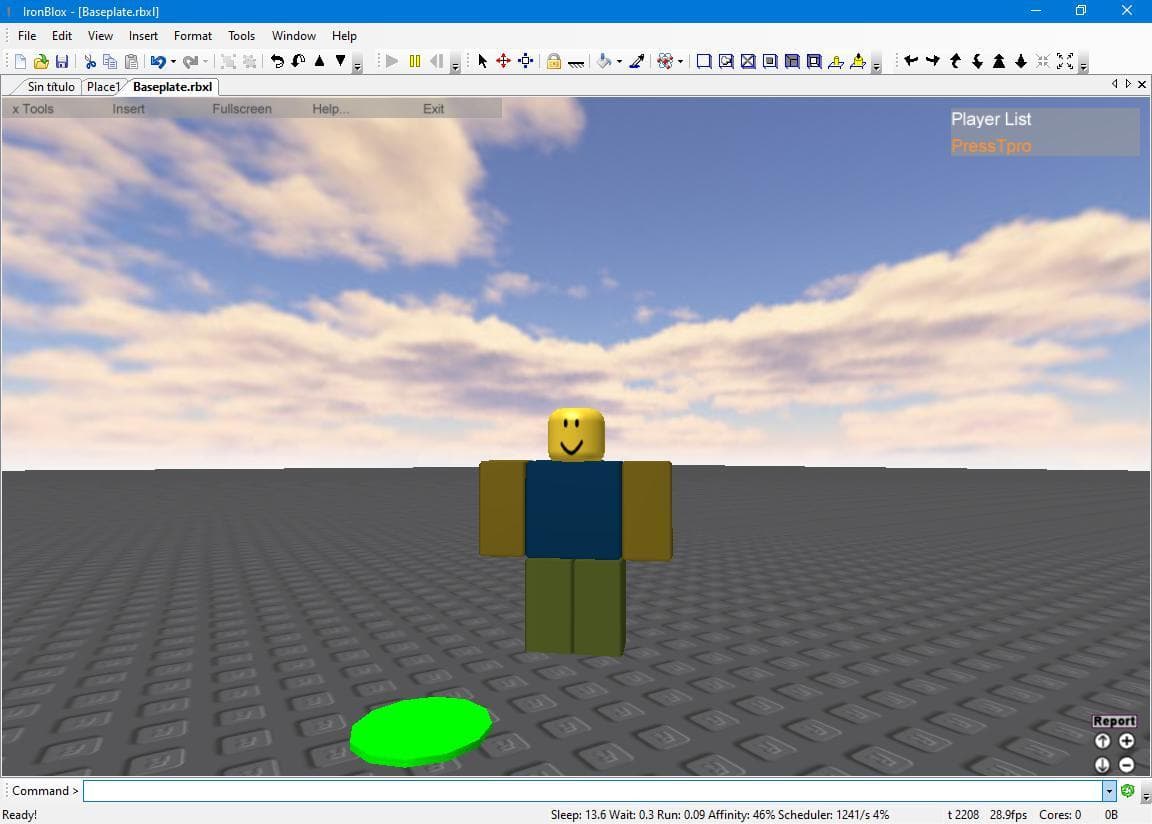Pan camera left with toolbar arrow
Image resolution: width=1152 pixels, height=824 pixels.
coord(911,61)
